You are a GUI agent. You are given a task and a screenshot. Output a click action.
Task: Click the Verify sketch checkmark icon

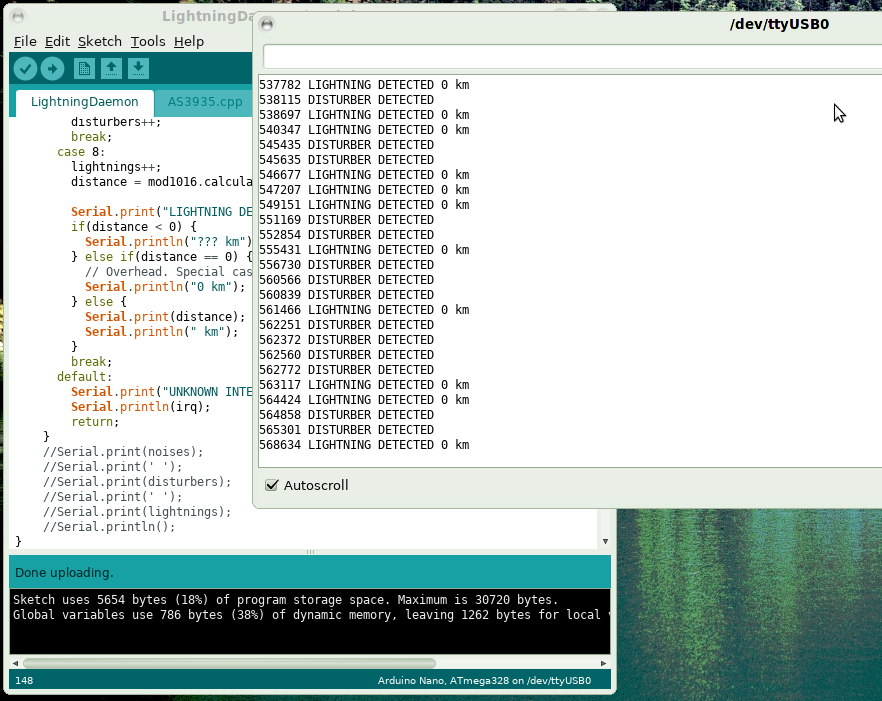pos(25,69)
